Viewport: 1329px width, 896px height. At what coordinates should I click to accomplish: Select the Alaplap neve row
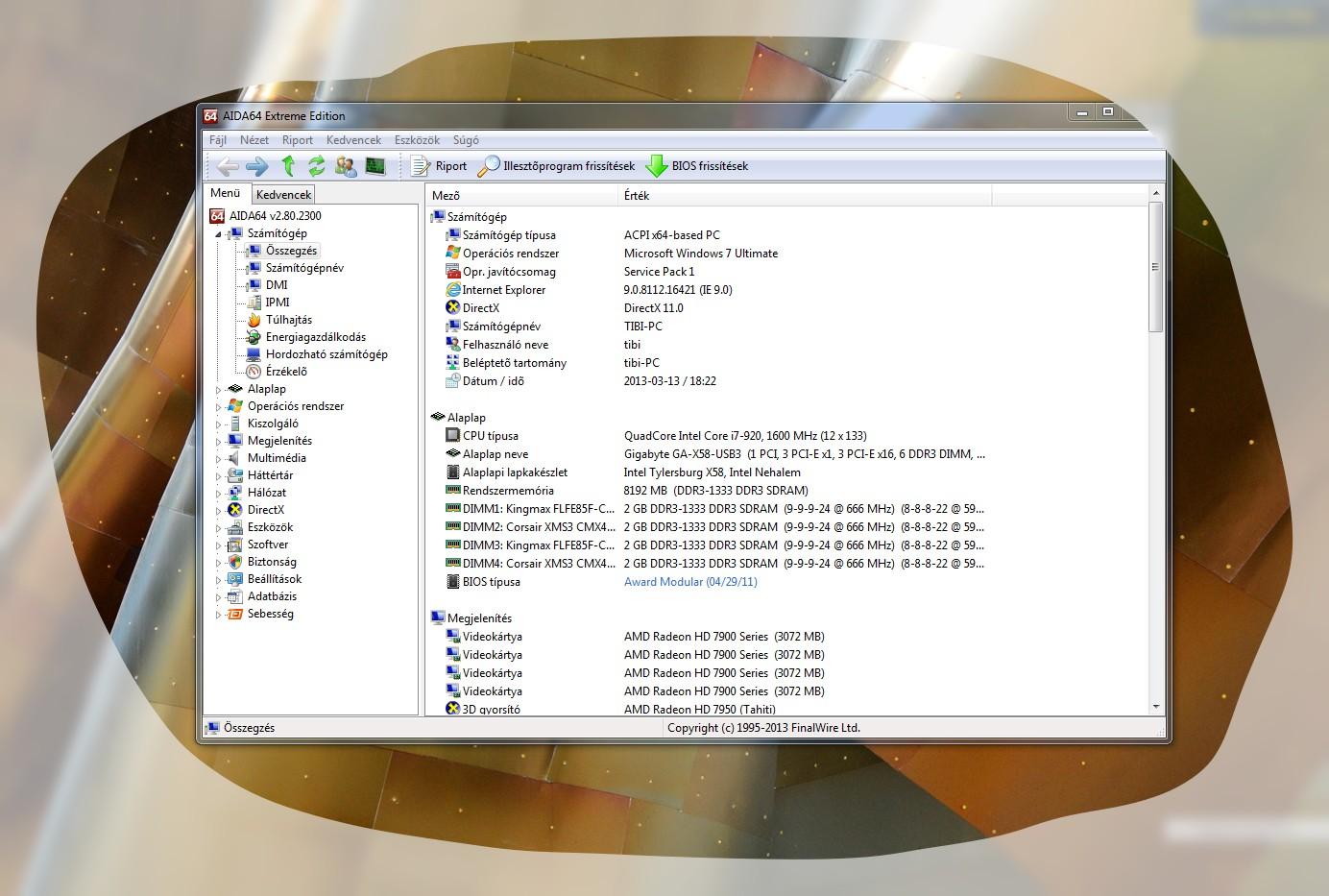coord(786,454)
